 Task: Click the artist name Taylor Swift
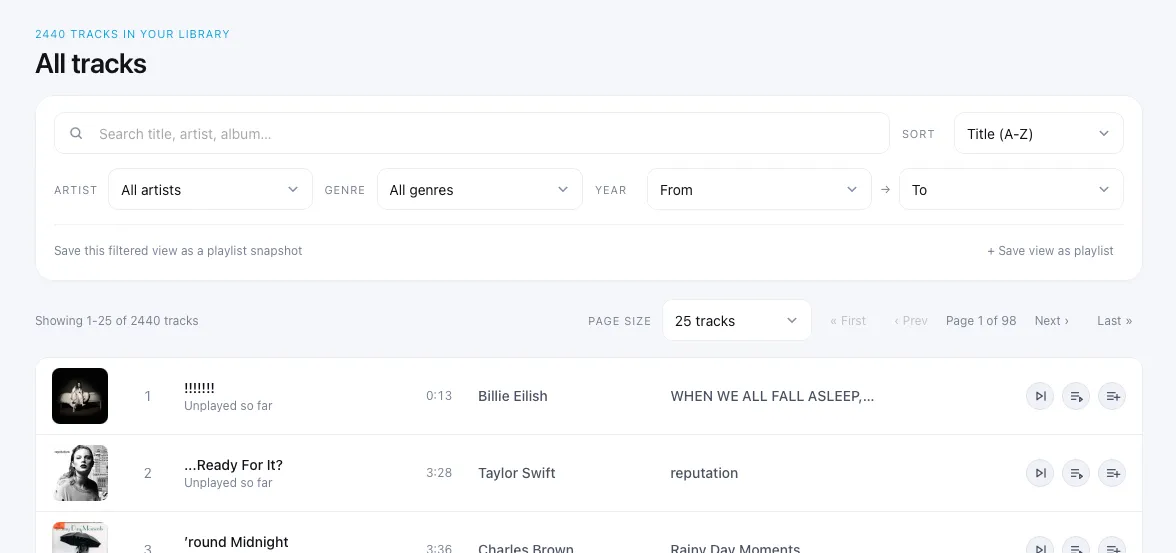(x=517, y=473)
